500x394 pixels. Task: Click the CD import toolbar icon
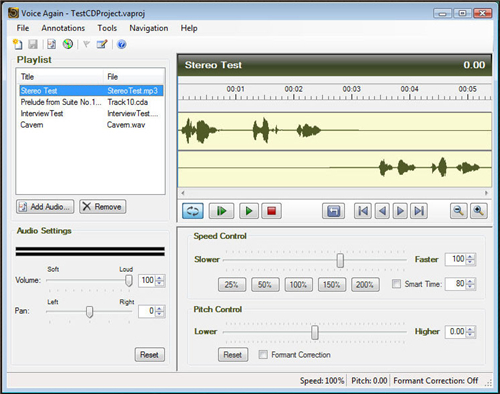coord(68,44)
